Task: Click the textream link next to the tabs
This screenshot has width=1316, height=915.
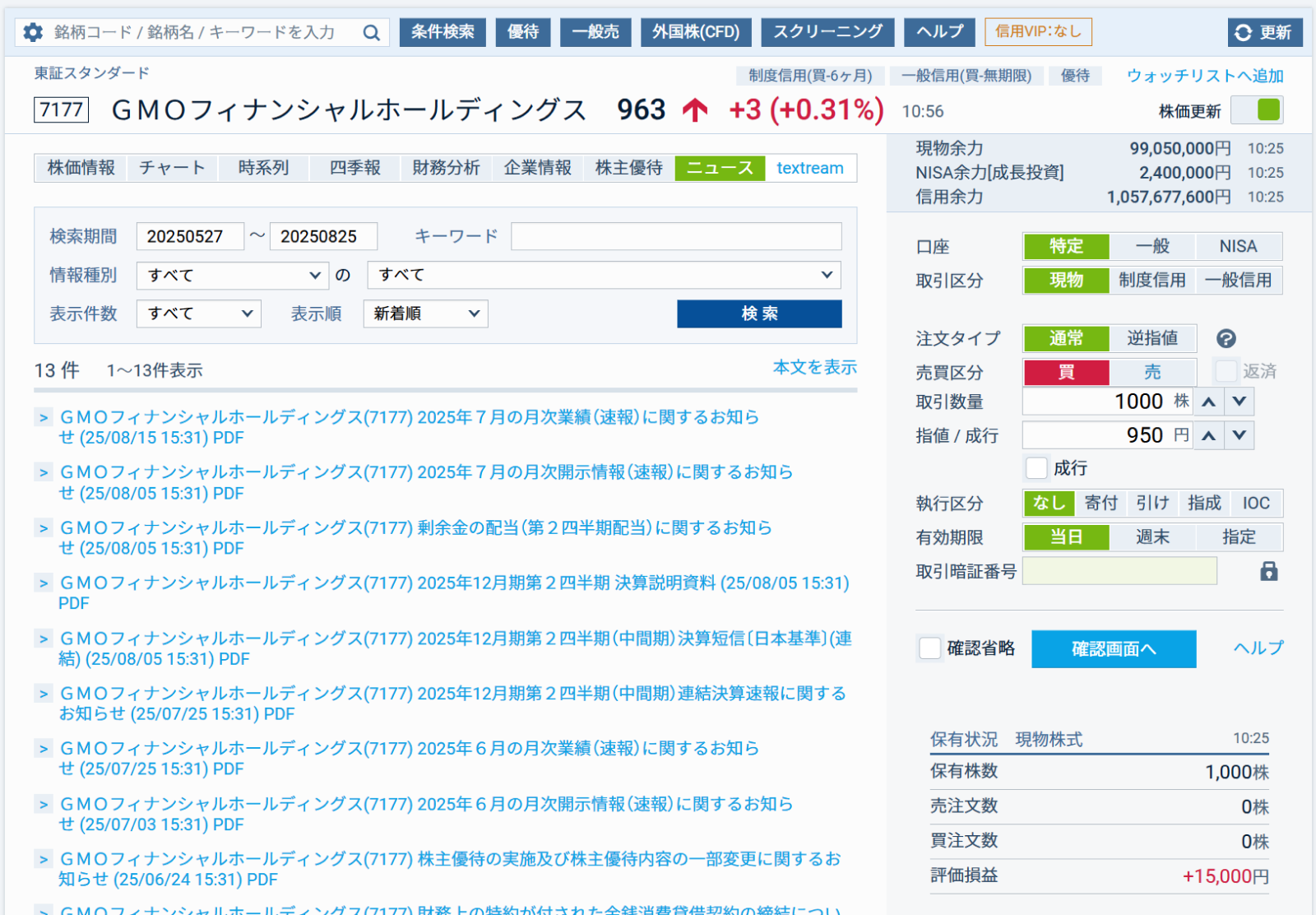Action: click(x=810, y=168)
